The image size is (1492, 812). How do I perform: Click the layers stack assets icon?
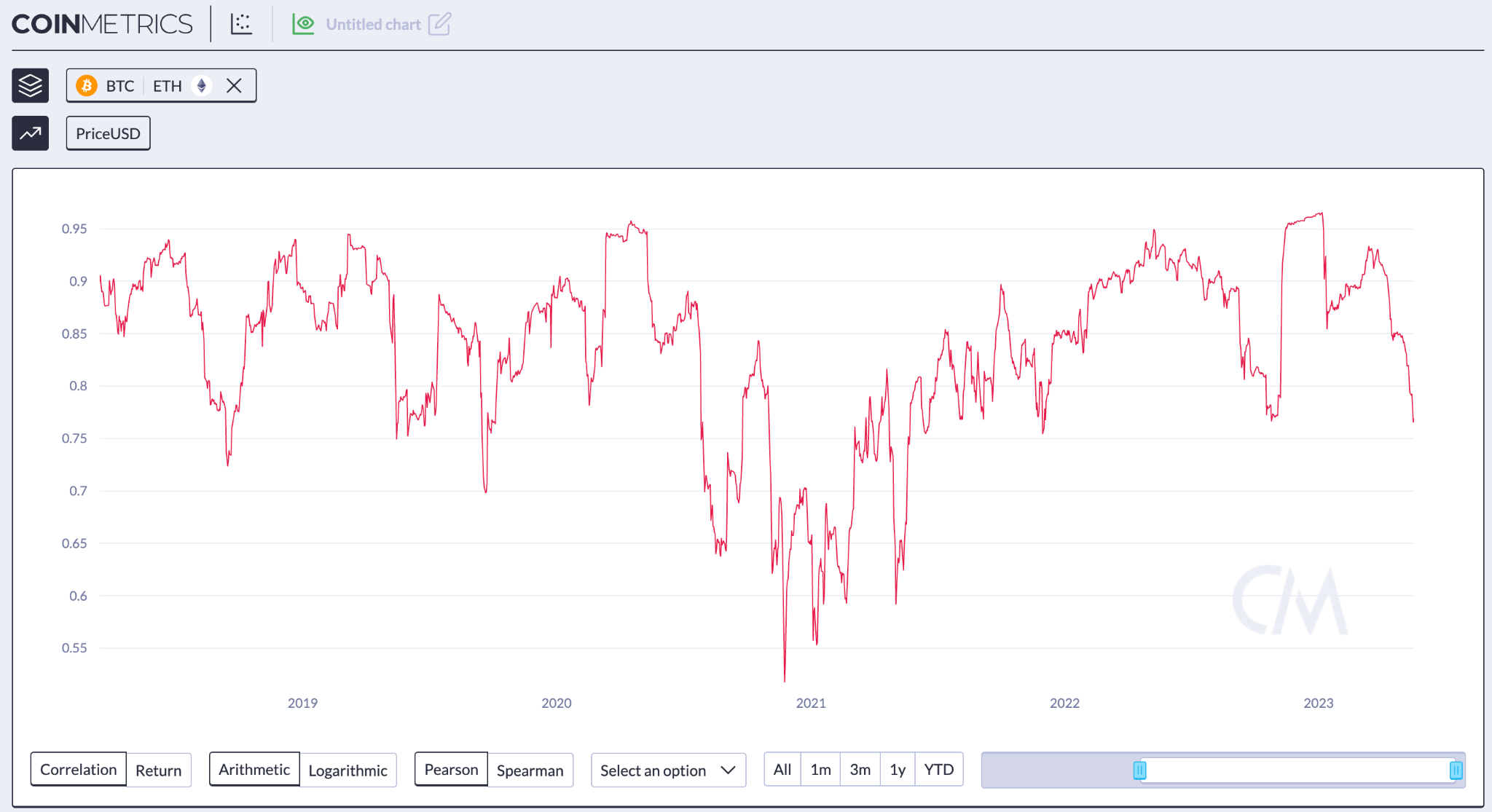[x=31, y=86]
